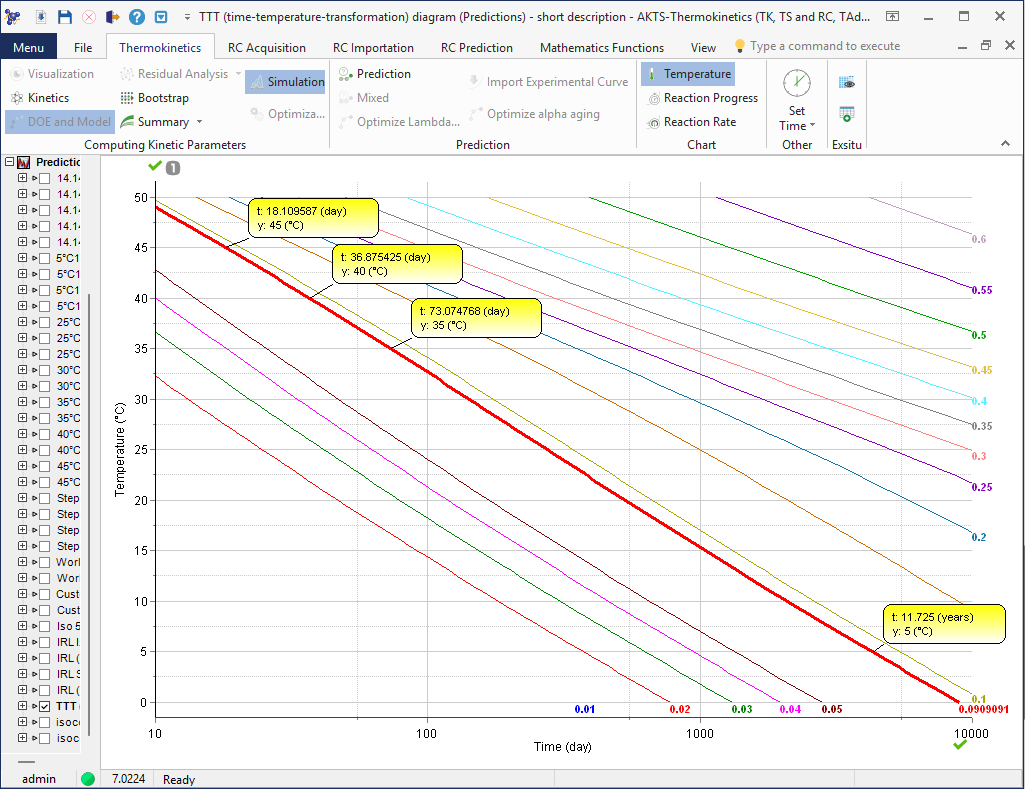Uncheck the TTT tree item checkbox

[44, 706]
